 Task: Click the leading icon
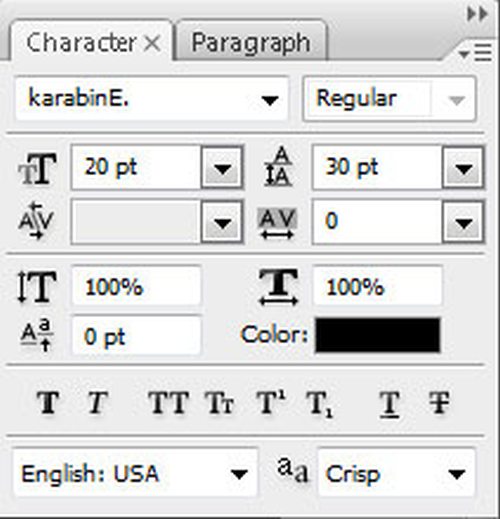click(278, 167)
